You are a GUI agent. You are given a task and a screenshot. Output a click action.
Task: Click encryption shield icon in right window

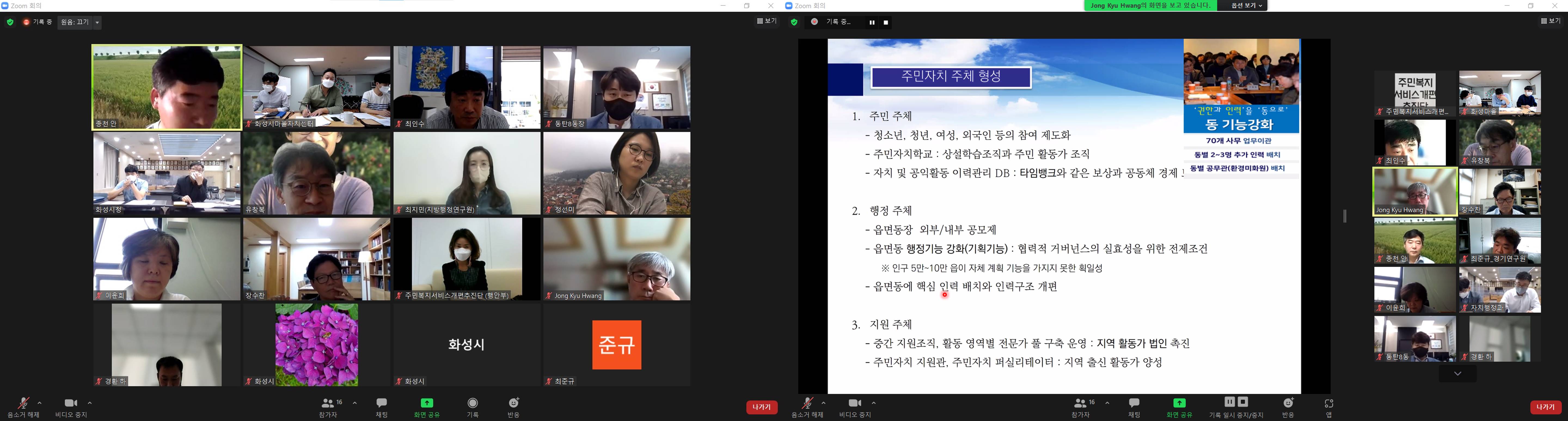[794, 22]
